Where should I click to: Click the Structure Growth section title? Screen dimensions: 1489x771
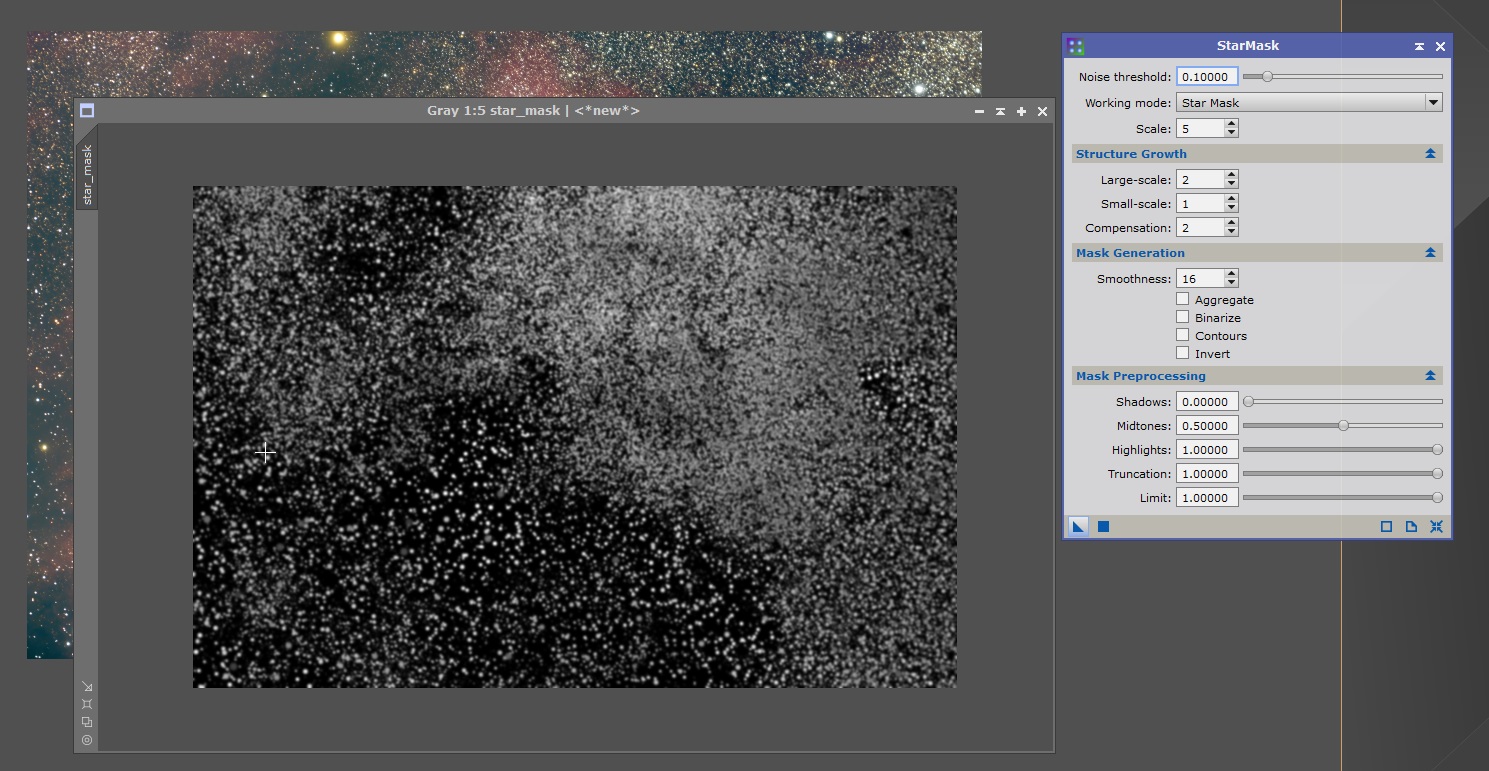[1131, 154]
